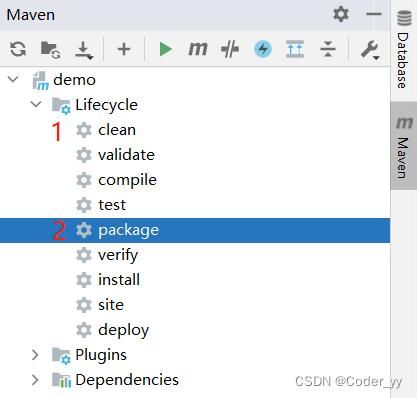Click the gear icon beside test
Image resolution: width=417 pixels, height=398 pixels.
(x=84, y=205)
